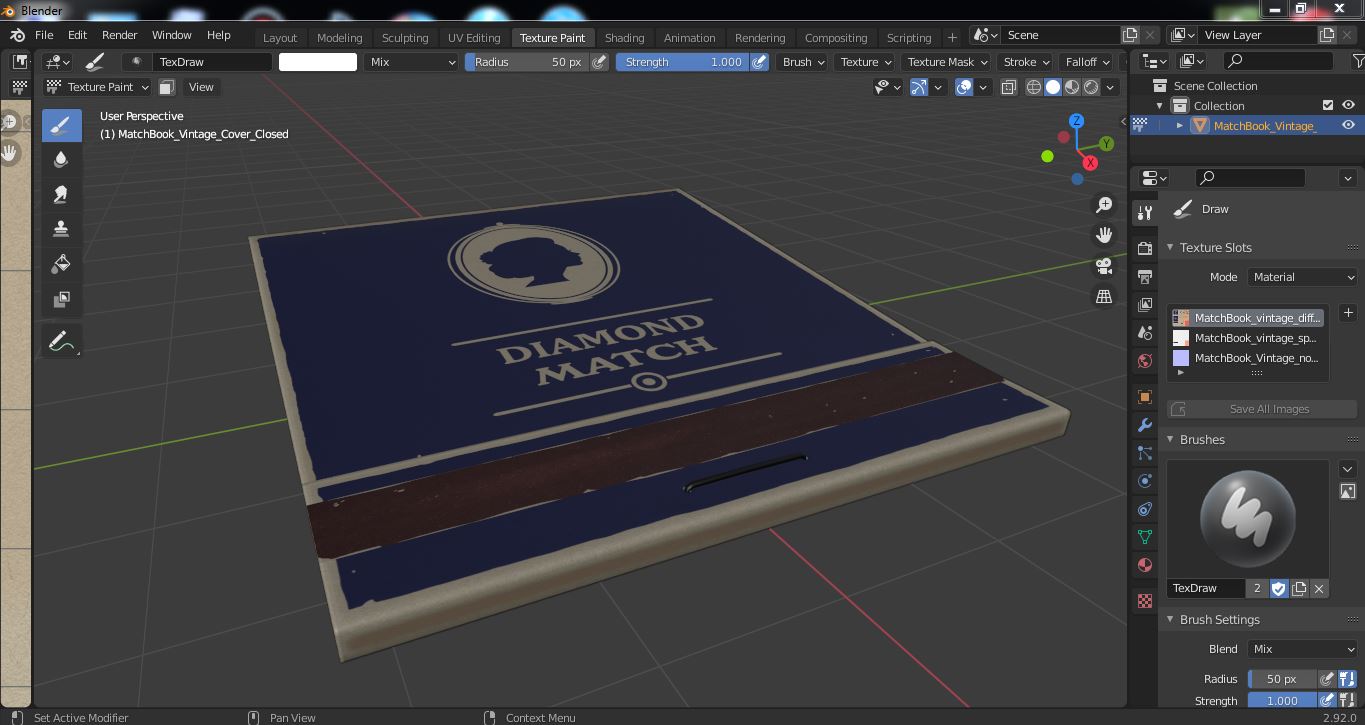Select the Fill bucket tool
This screenshot has height=725, width=1365.
pyautogui.click(x=62, y=264)
